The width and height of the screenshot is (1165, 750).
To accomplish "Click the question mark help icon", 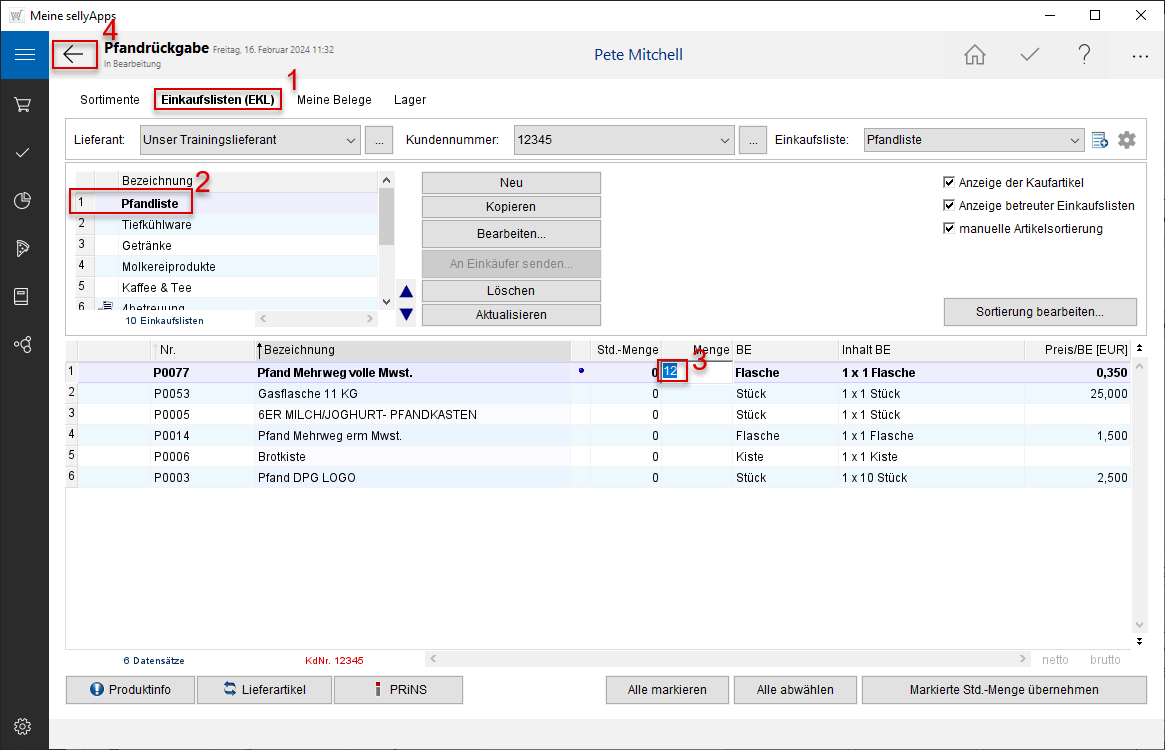I will (1084, 55).
